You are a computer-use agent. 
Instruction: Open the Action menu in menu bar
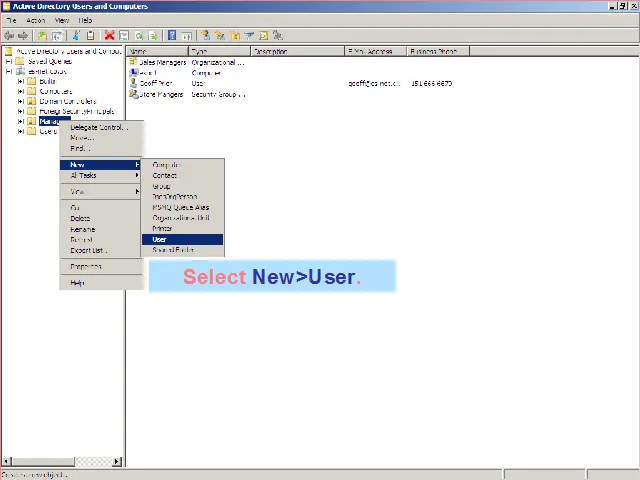coord(36,20)
